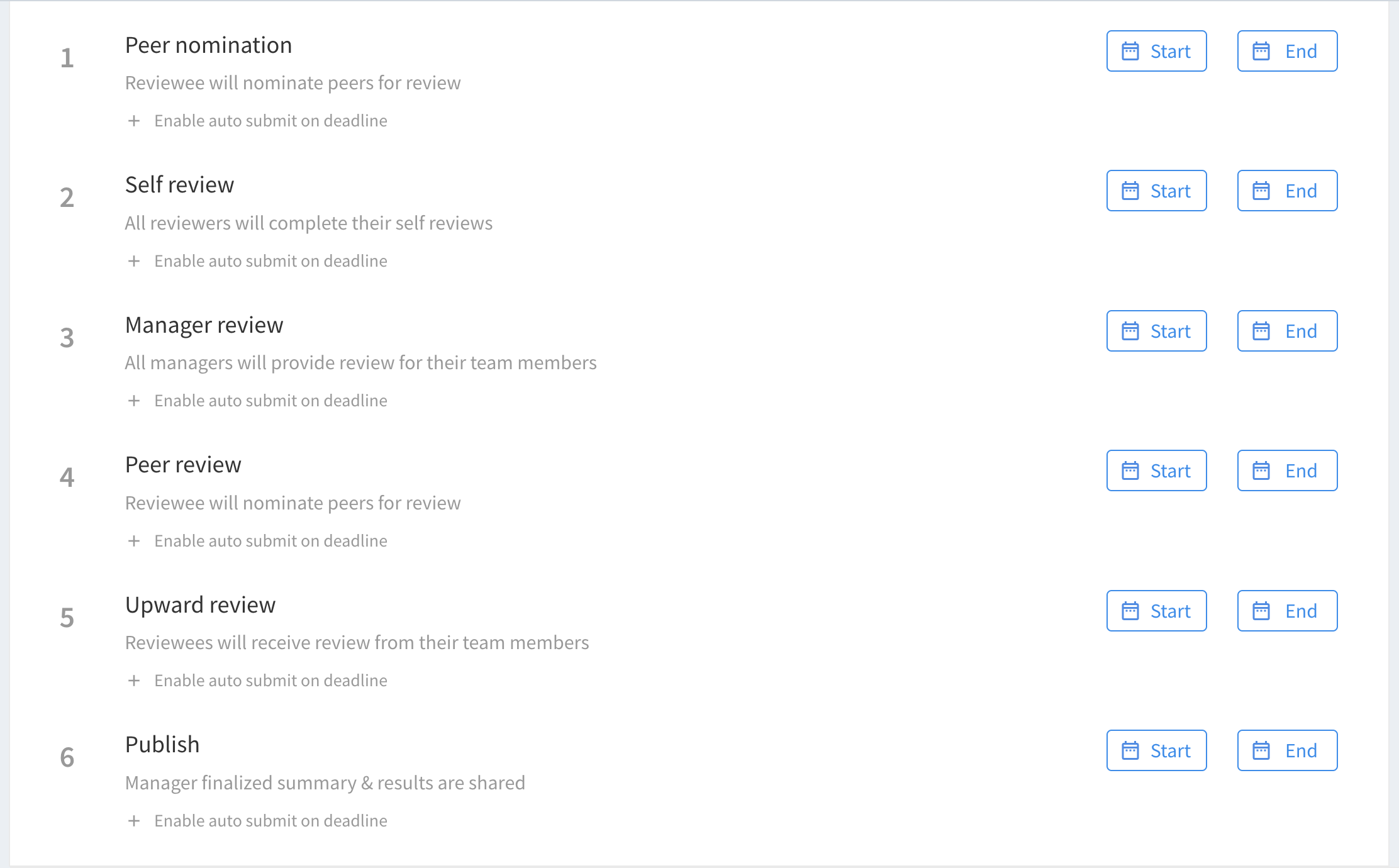Click plus icon under Peer nomination

pos(133,121)
